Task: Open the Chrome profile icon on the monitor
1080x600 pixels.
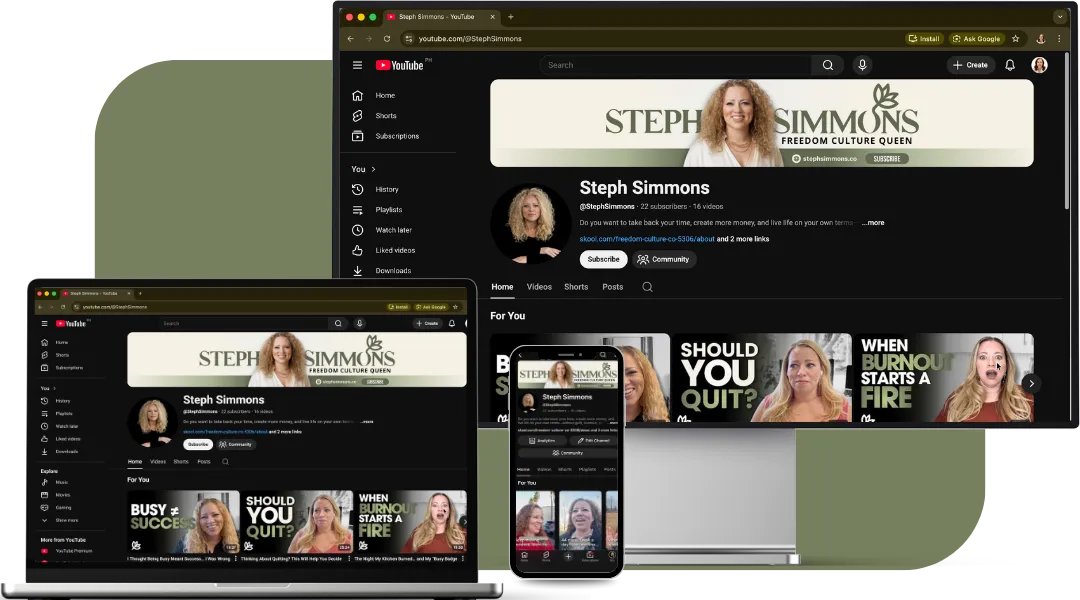Action: (1041, 39)
